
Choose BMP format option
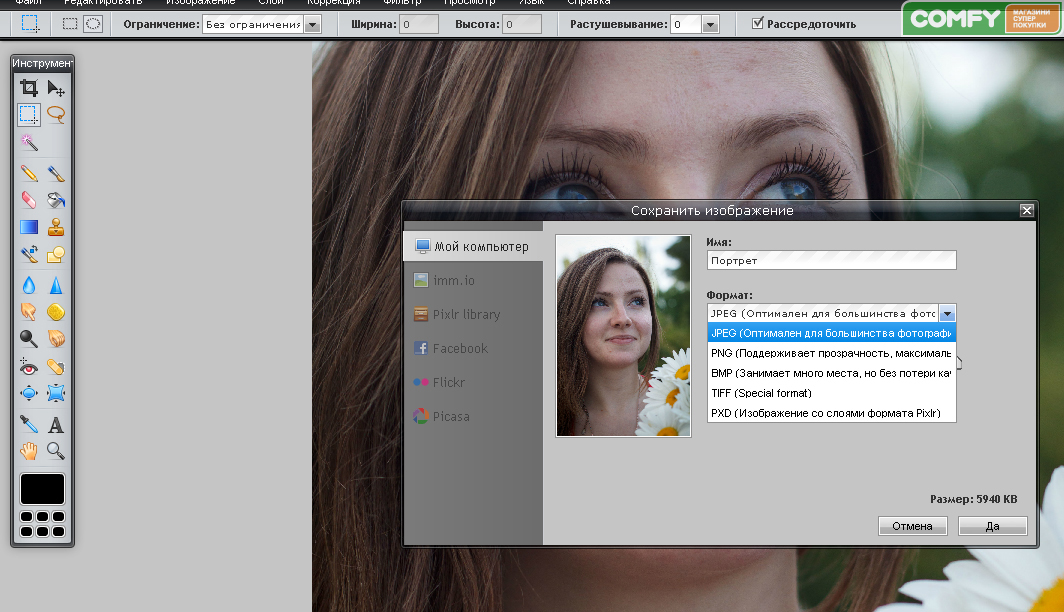pyautogui.click(x=831, y=373)
